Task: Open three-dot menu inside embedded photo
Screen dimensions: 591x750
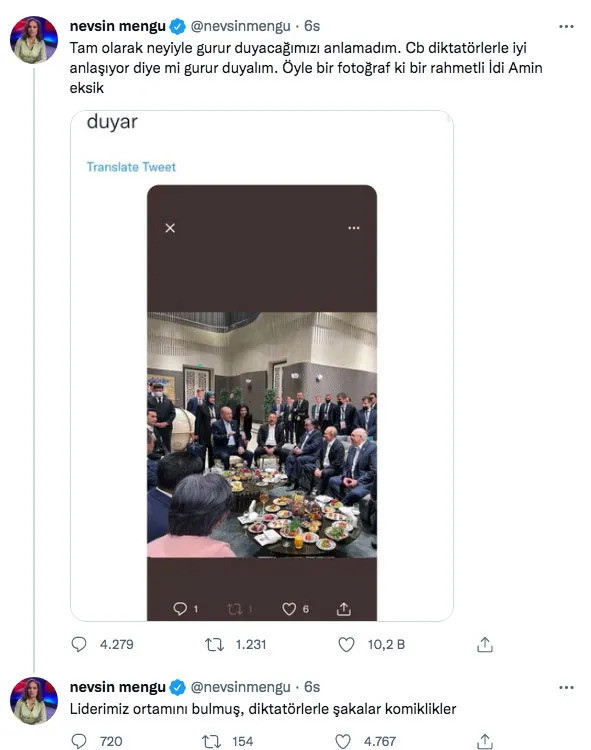Action: click(354, 228)
